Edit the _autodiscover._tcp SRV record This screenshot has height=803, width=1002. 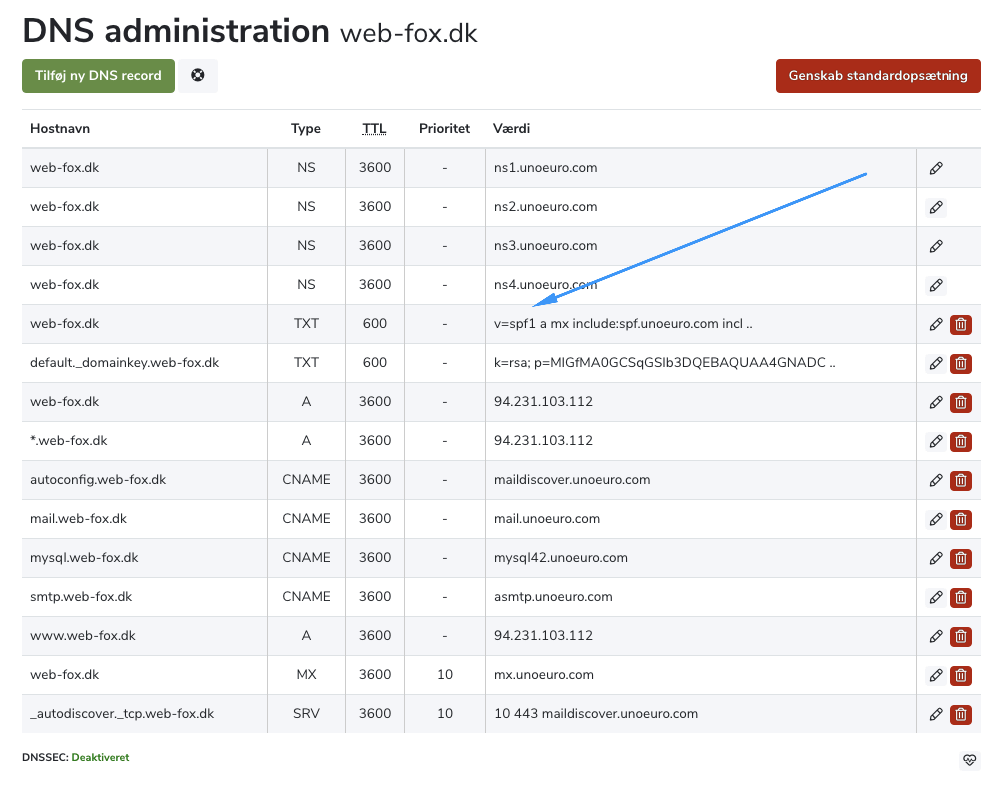[x=936, y=714]
